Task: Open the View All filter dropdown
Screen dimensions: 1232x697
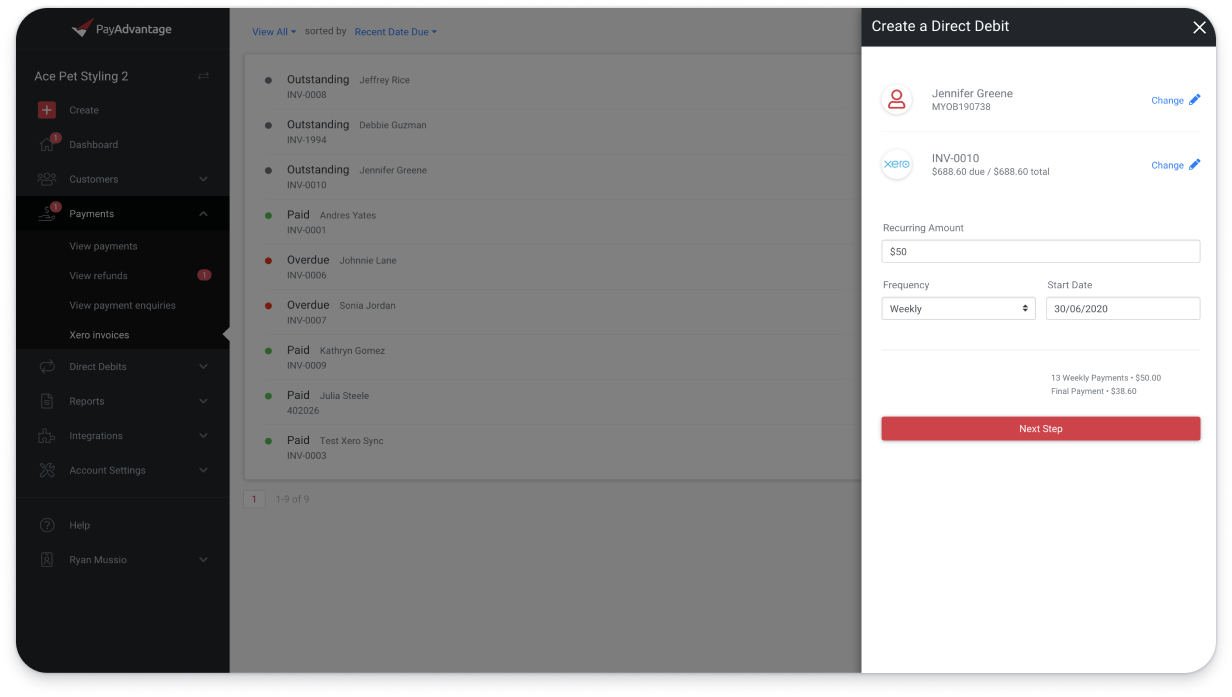Action: pos(274,32)
